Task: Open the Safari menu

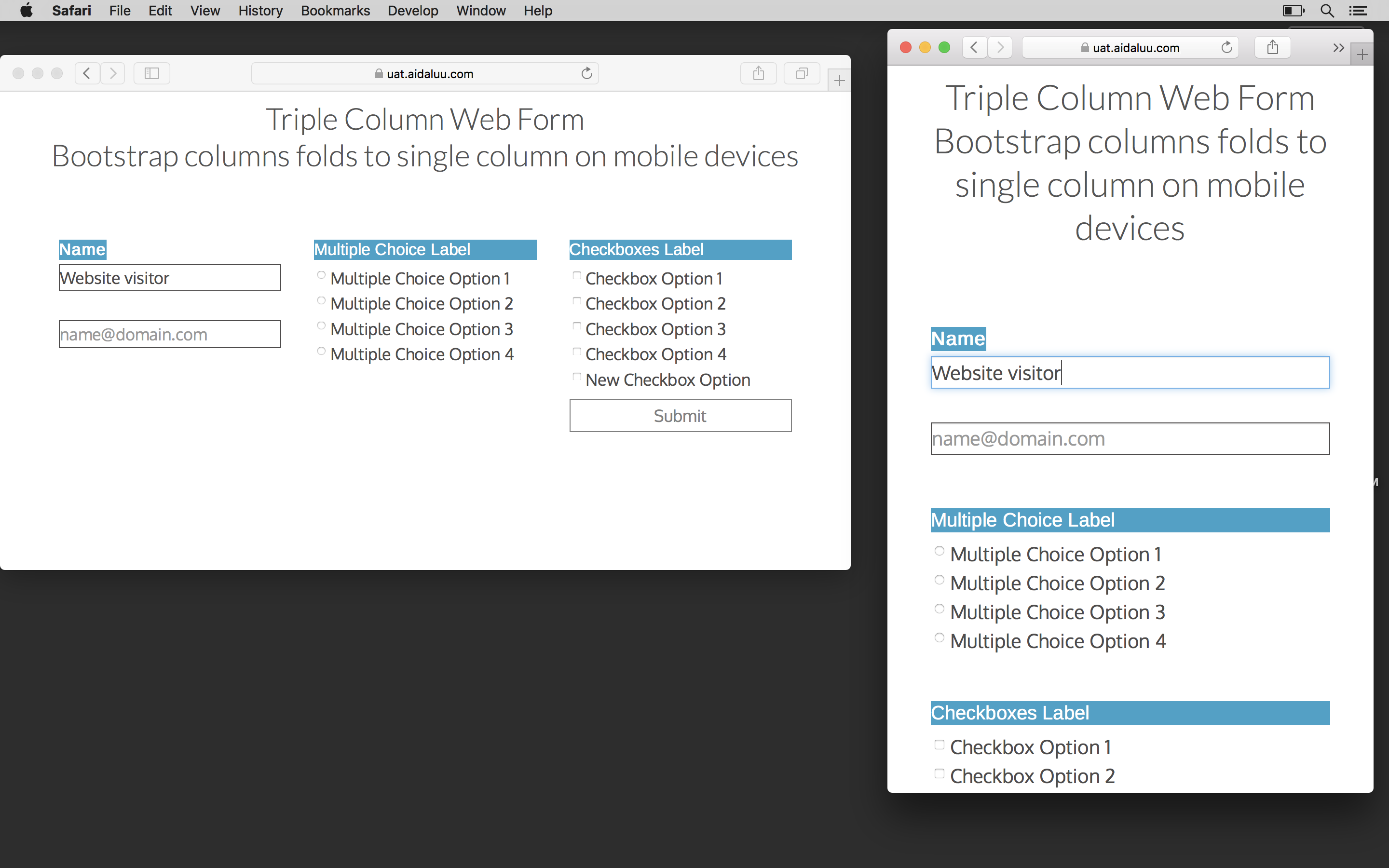Action: (71, 10)
